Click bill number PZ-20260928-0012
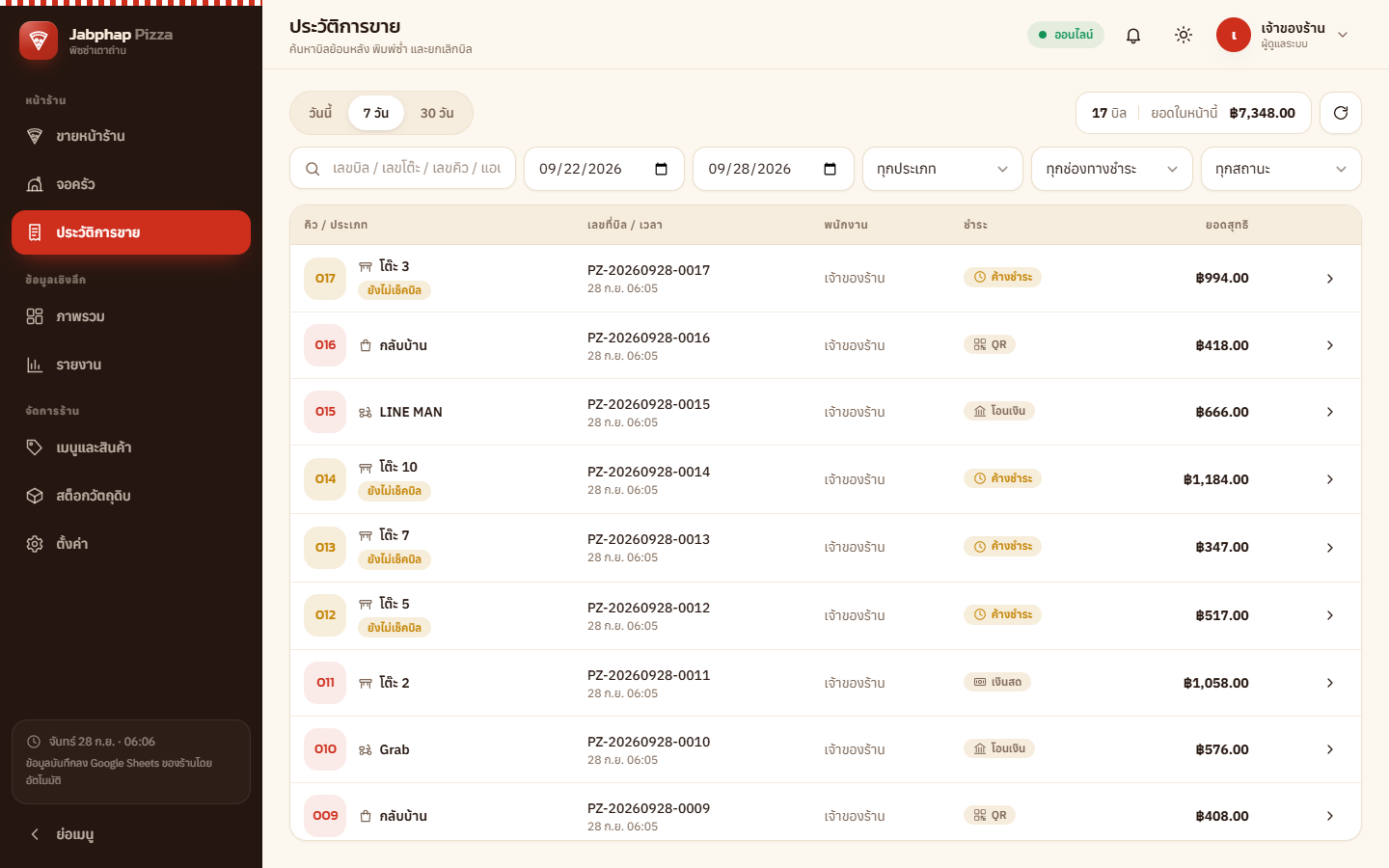Image resolution: width=1389 pixels, height=868 pixels. [x=648, y=608]
